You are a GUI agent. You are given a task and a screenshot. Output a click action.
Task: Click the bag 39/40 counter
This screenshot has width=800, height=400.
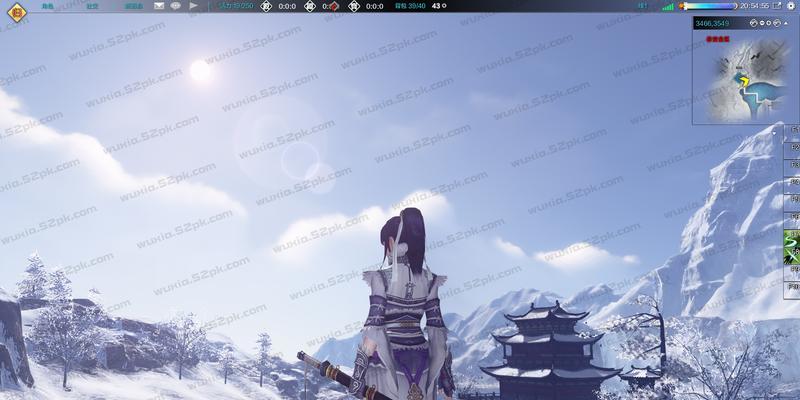pyautogui.click(x=410, y=6)
